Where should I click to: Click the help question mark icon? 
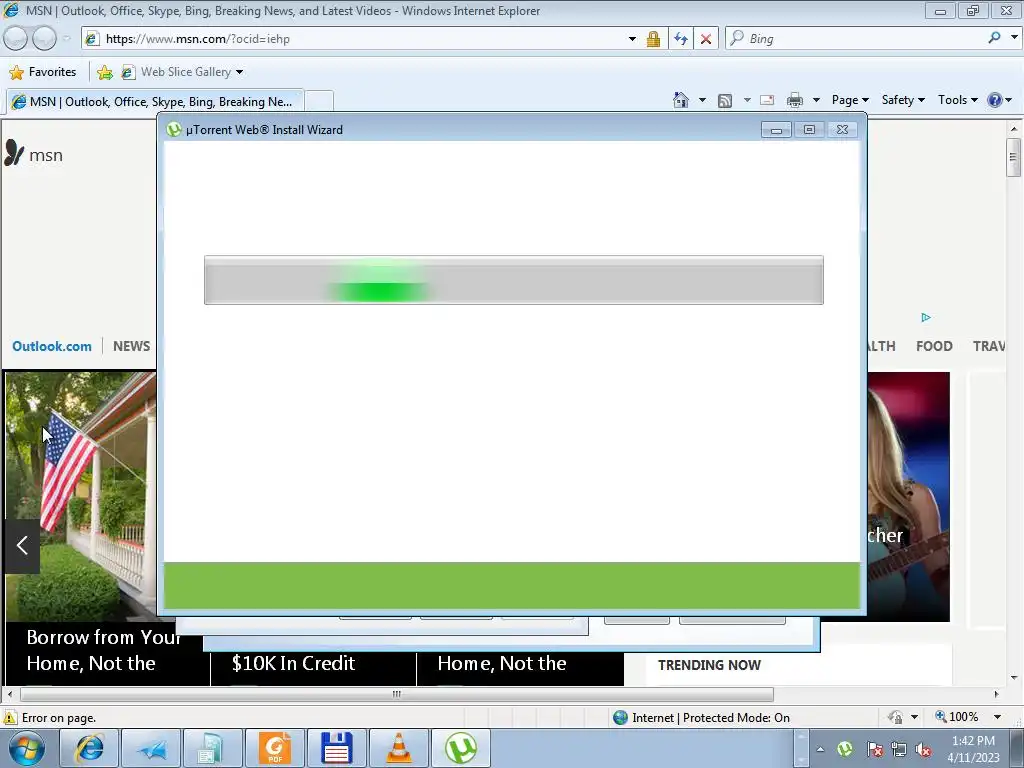click(x=995, y=100)
